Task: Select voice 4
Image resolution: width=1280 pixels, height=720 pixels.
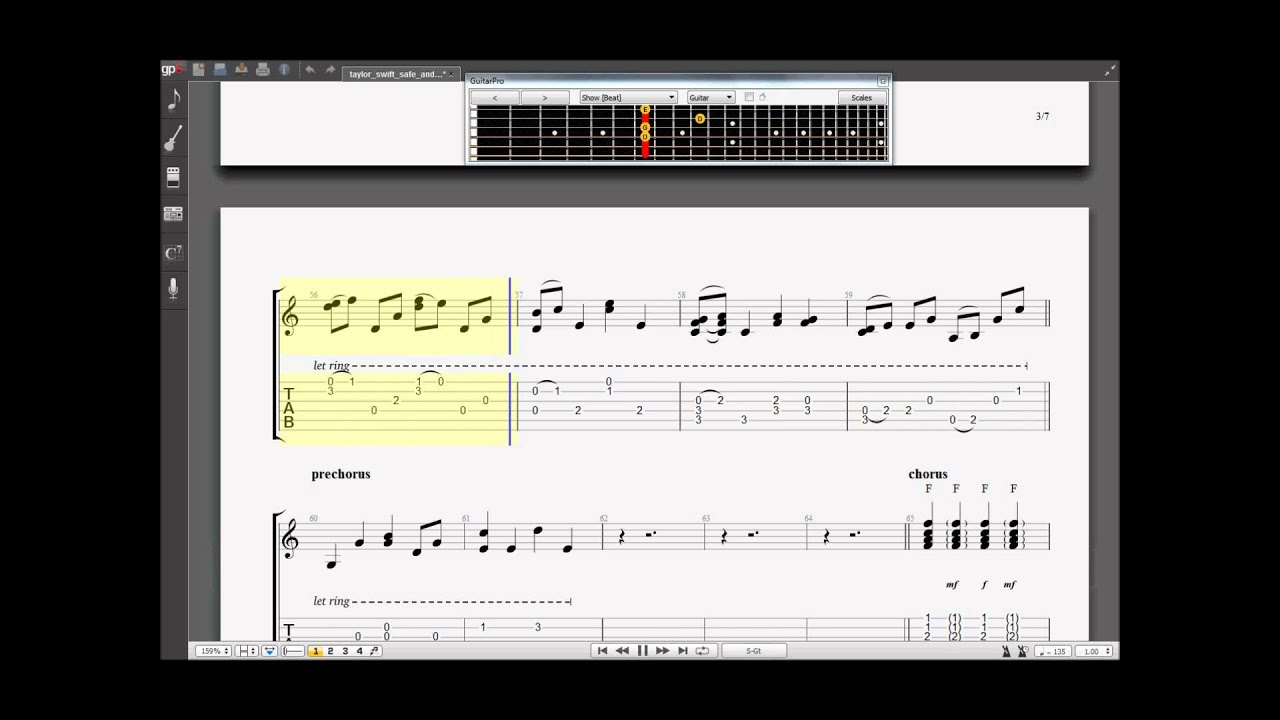Action: [360, 651]
